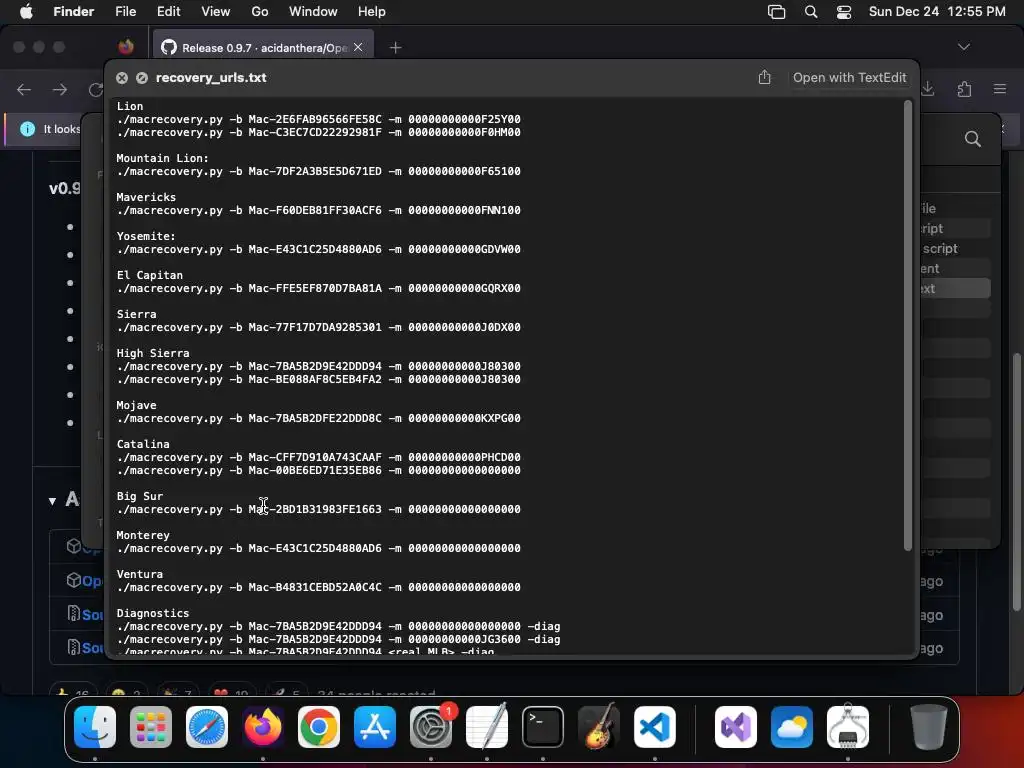Screen dimensions: 1024x768
Task: Open Control Center in menu bar
Action: [x=844, y=12]
